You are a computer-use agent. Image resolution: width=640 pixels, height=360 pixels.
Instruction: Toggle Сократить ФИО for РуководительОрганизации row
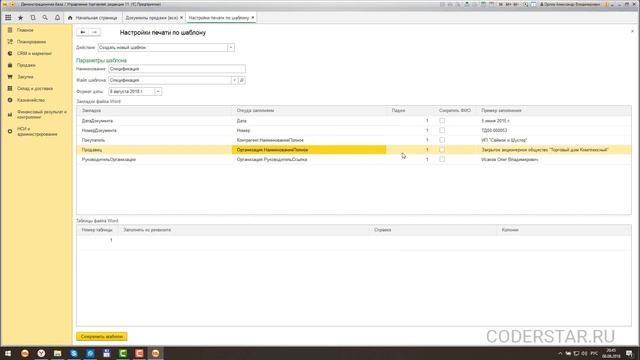(x=442, y=159)
